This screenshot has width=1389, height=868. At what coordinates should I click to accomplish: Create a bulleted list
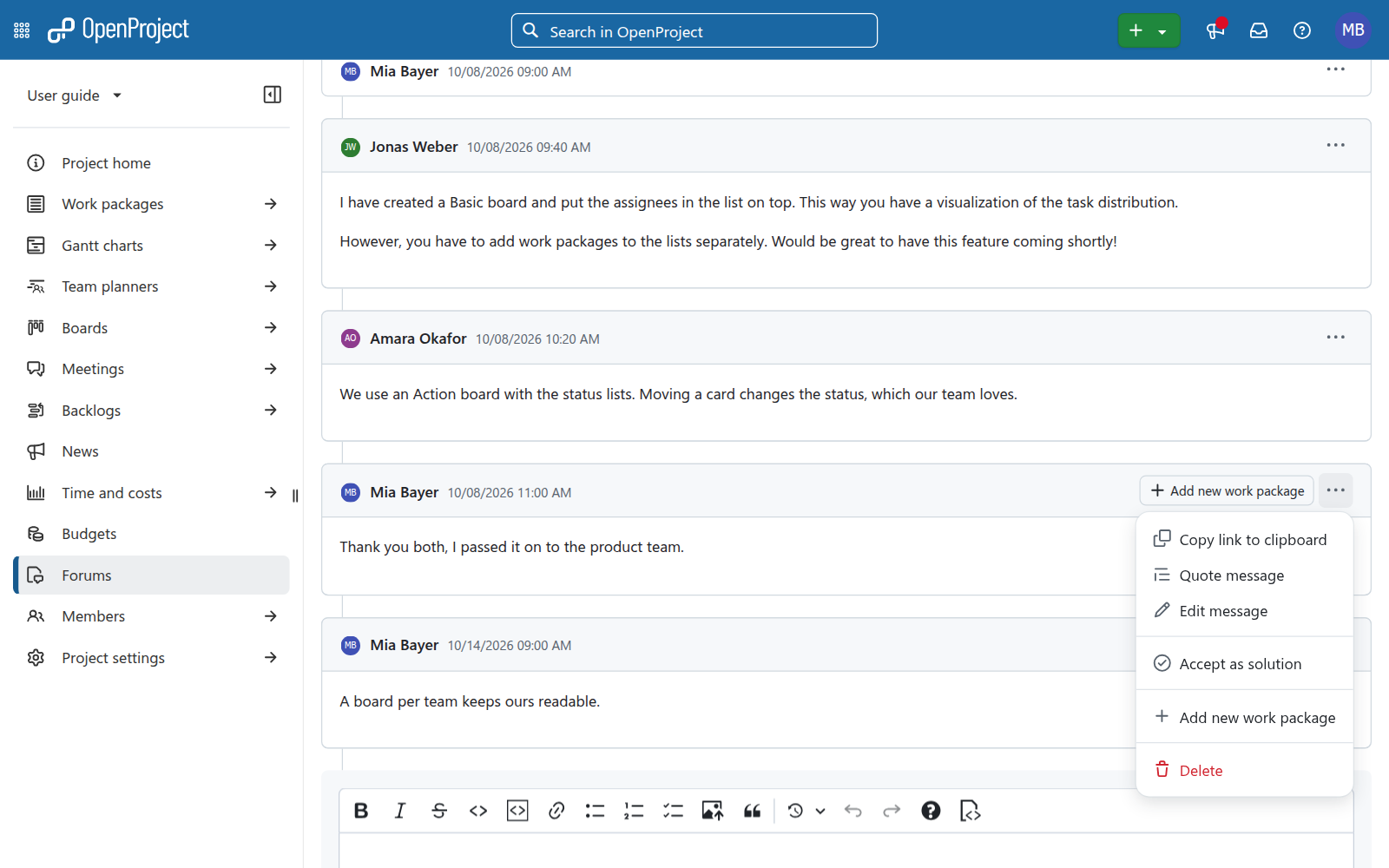coord(595,811)
